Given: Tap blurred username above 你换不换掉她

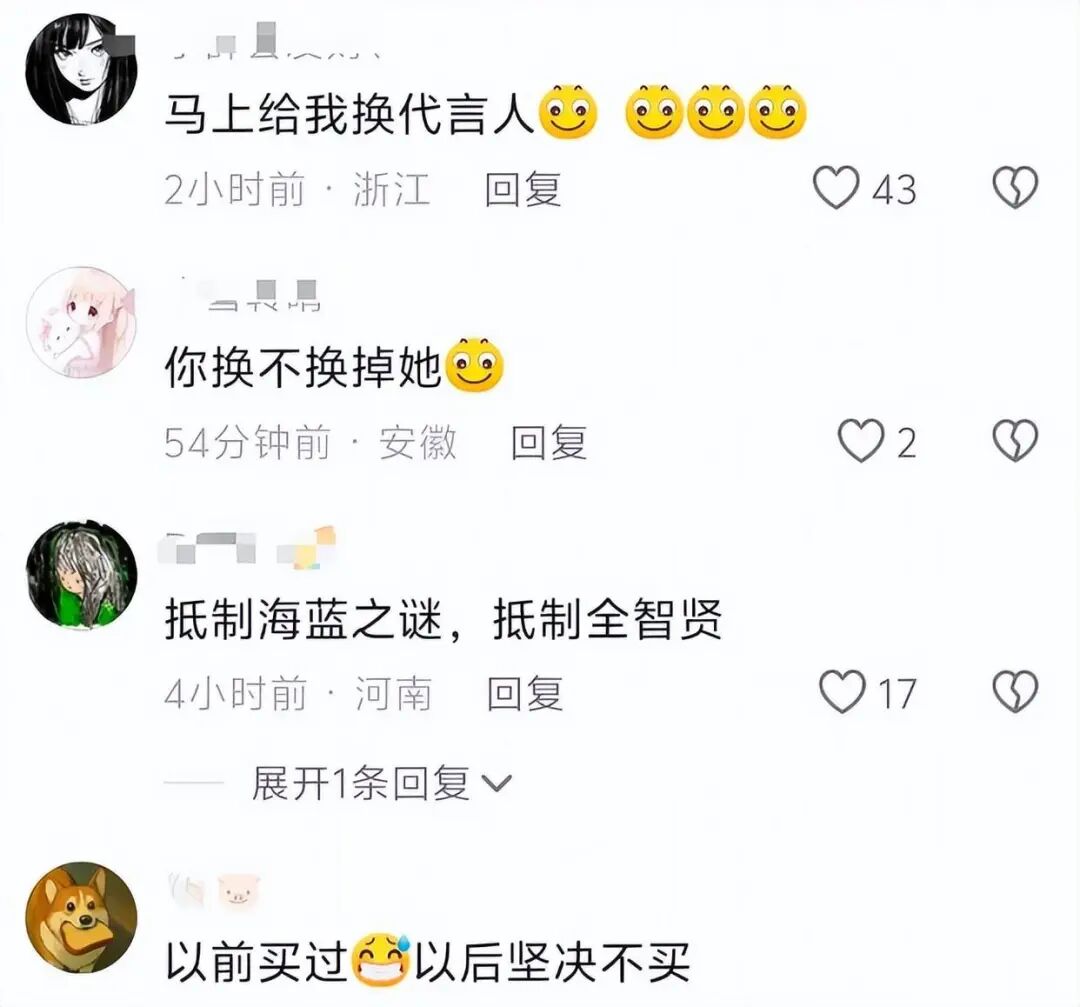Looking at the screenshot, I should [x=249, y=296].
